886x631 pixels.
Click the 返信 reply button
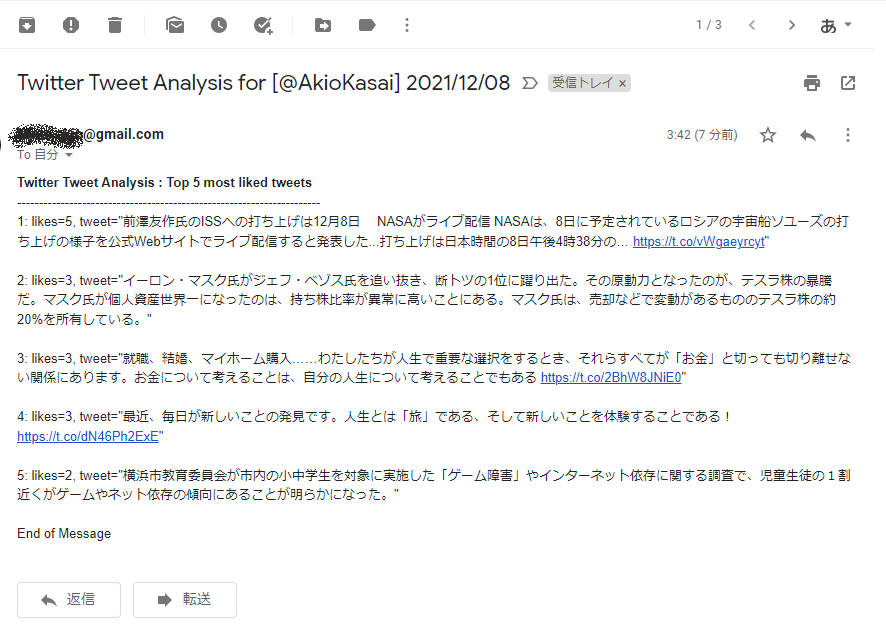69,599
